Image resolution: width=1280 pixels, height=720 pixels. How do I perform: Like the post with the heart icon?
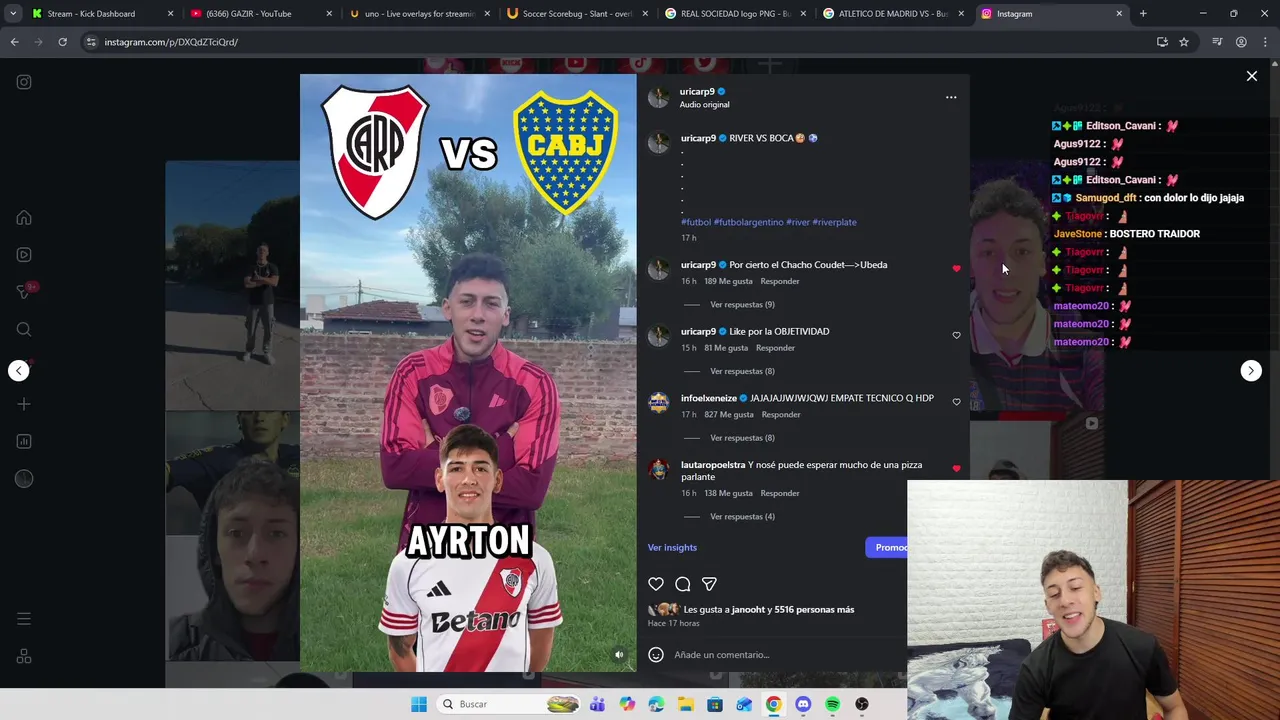[x=656, y=584]
